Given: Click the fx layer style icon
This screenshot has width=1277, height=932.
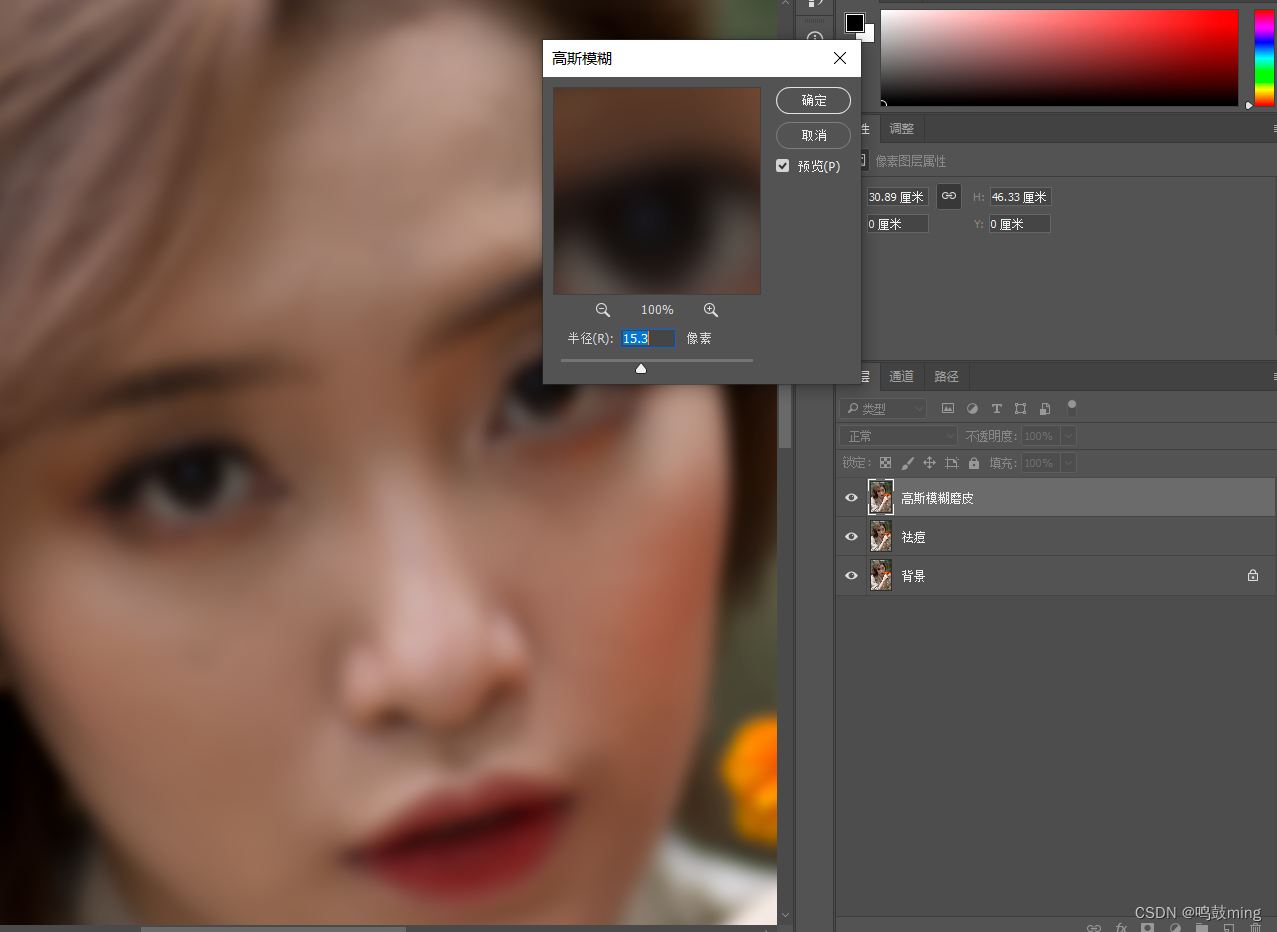Looking at the screenshot, I should [1121, 927].
